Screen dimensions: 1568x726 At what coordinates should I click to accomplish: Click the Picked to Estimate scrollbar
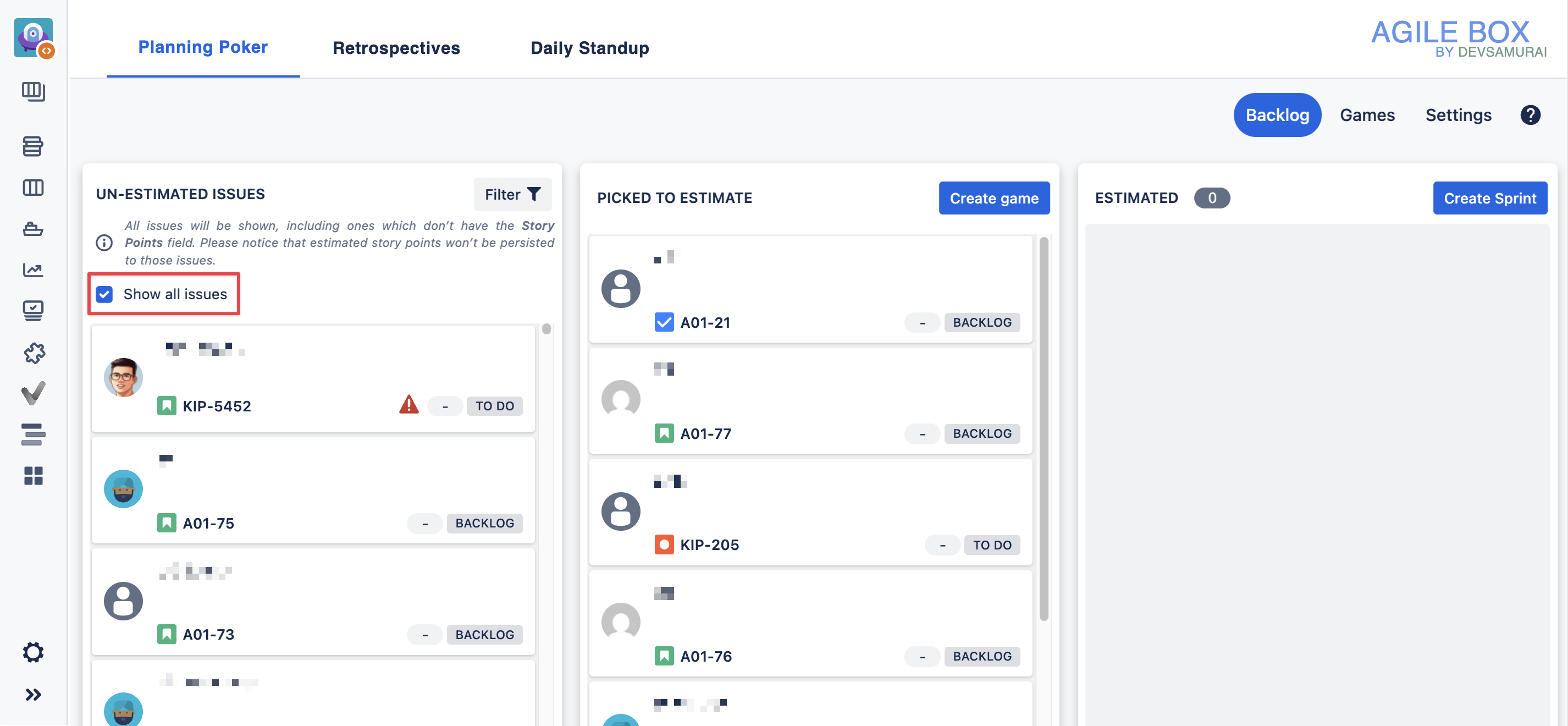tap(1044, 426)
